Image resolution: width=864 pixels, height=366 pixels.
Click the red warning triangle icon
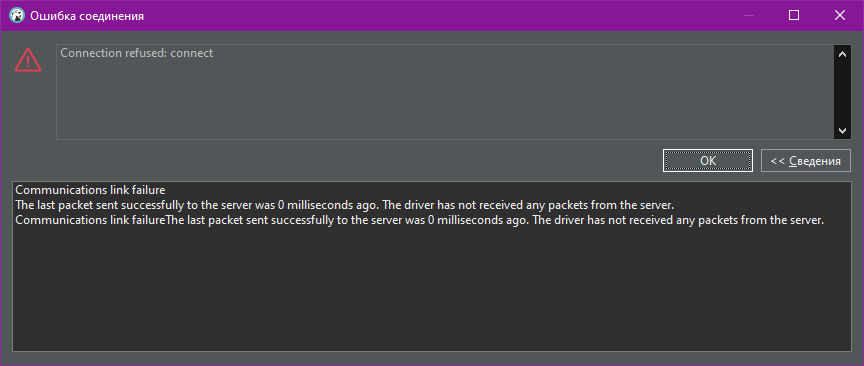28,60
